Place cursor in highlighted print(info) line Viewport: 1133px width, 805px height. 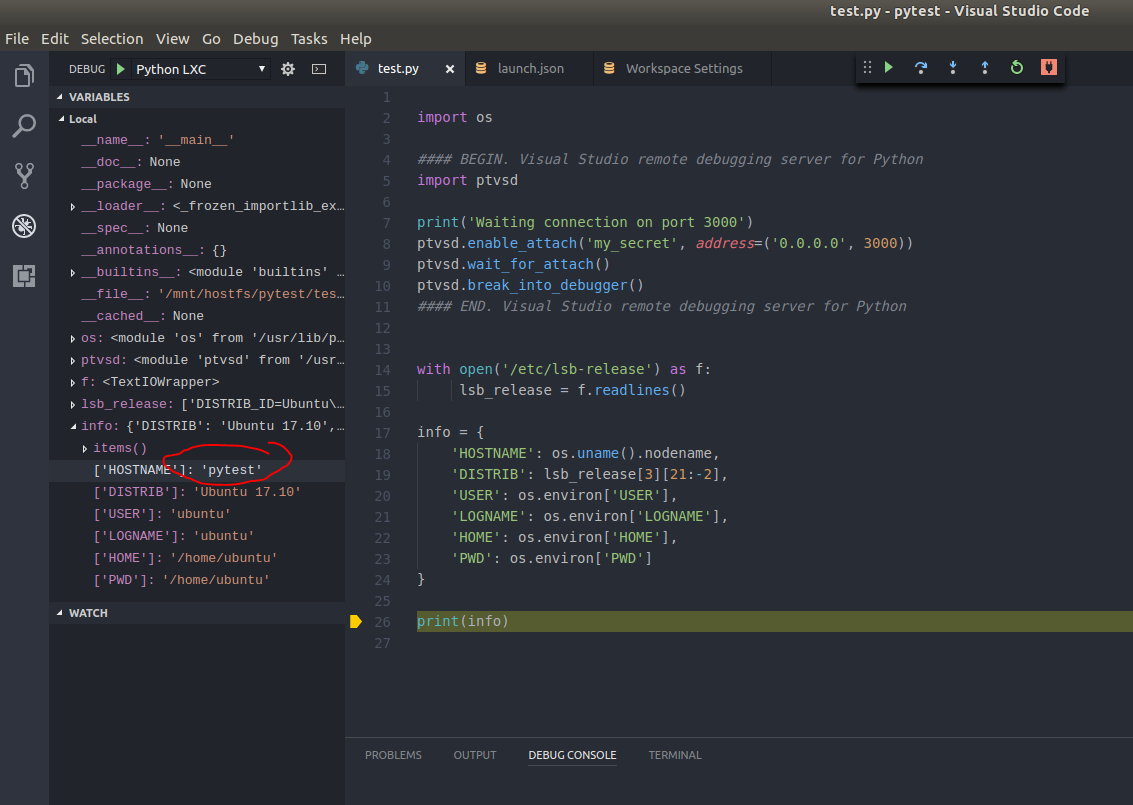point(775,621)
